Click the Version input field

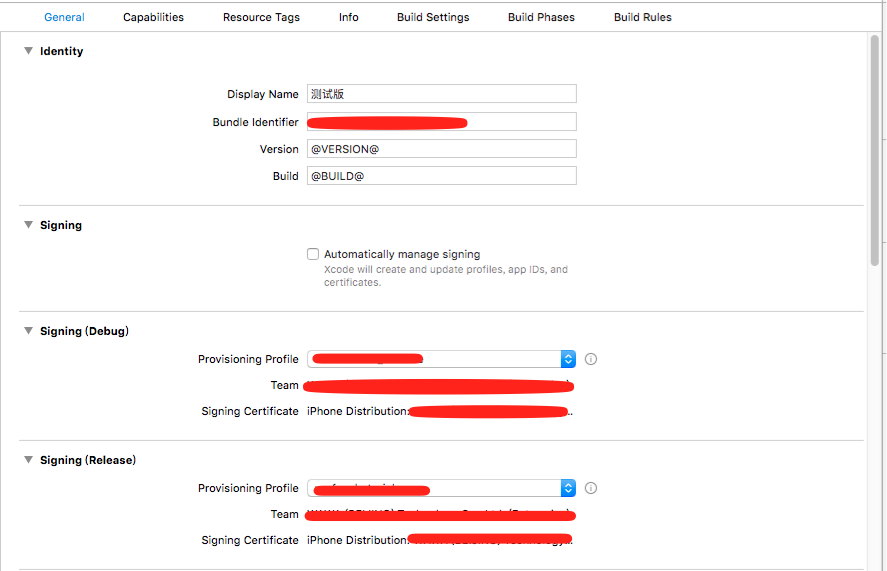click(x=441, y=149)
